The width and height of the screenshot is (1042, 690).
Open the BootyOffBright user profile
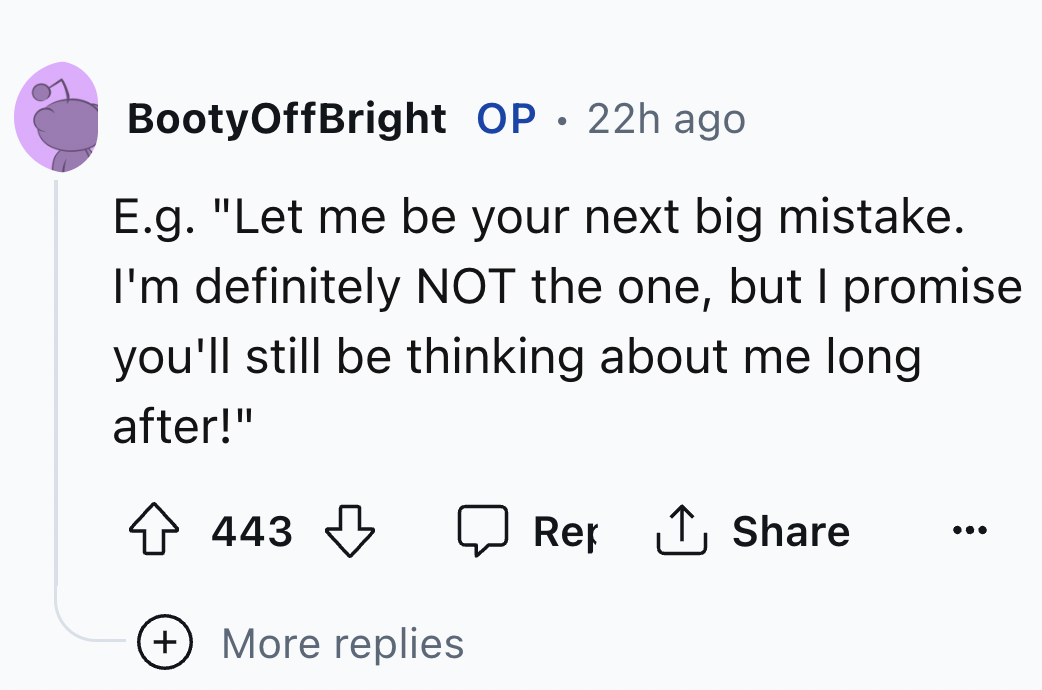pyautogui.click(x=286, y=120)
